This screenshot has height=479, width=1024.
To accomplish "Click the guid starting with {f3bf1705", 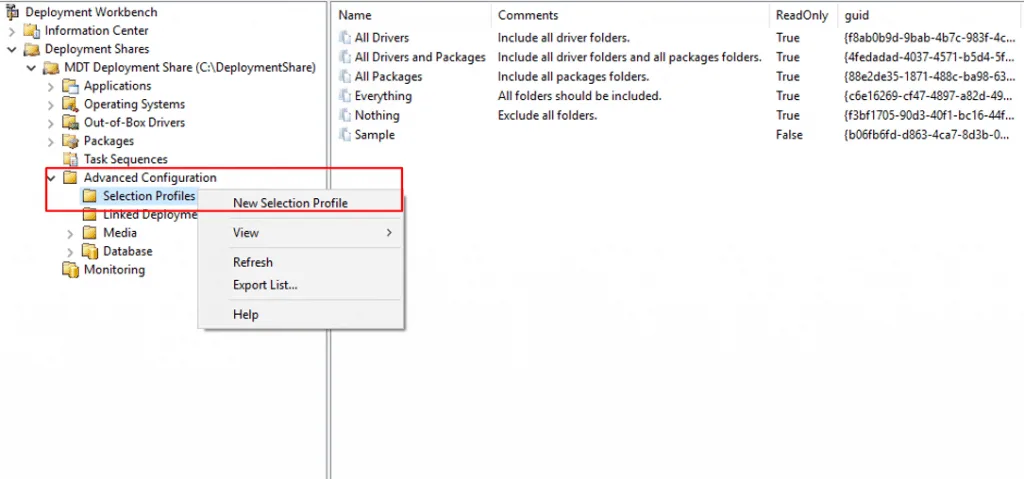I will [x=930, y=115].
